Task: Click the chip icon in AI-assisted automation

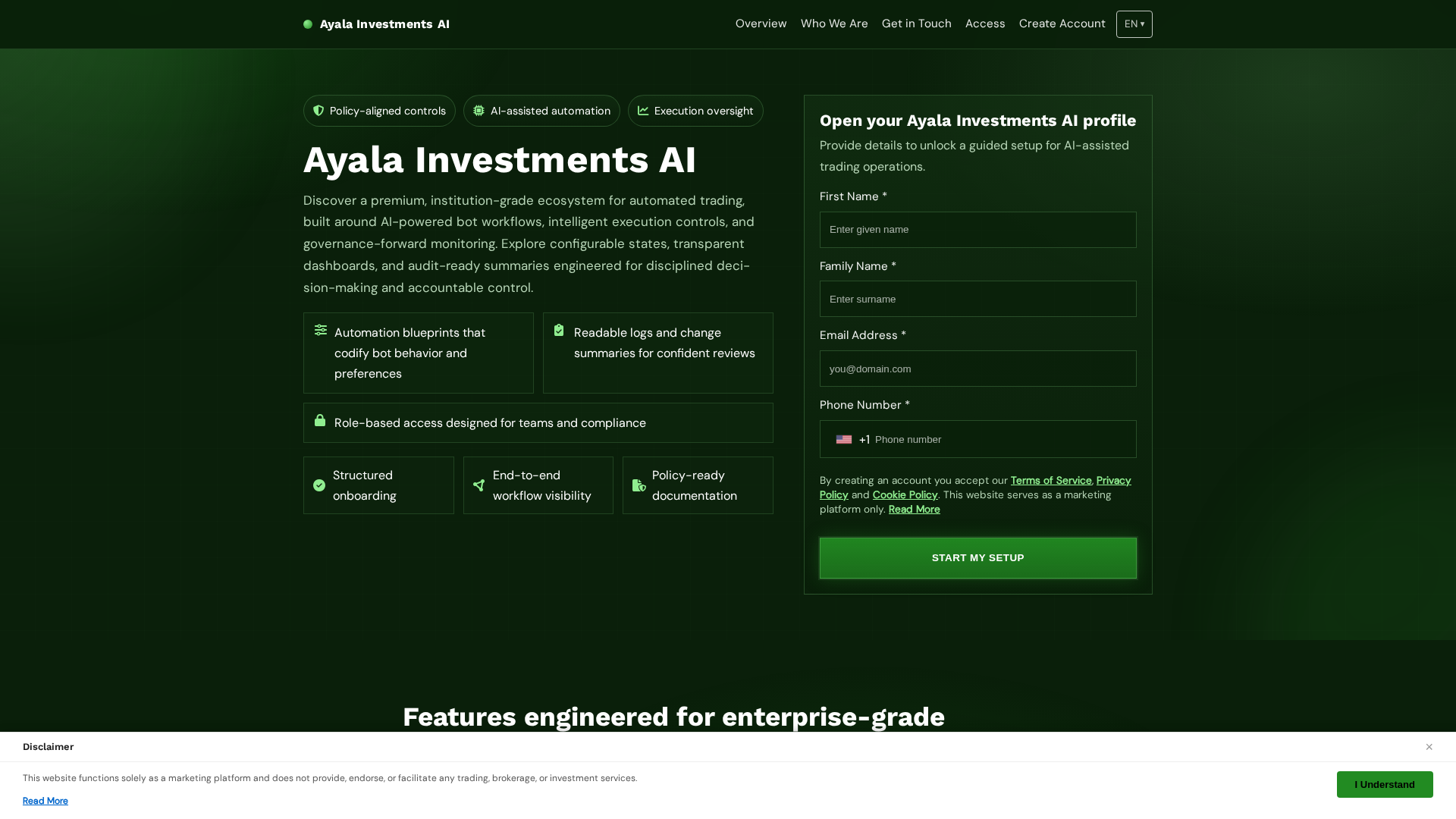Action: pos(479,111)
